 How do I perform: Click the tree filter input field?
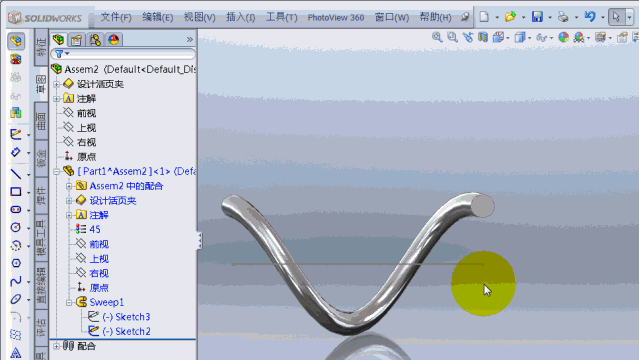click(x=123, y=54)
